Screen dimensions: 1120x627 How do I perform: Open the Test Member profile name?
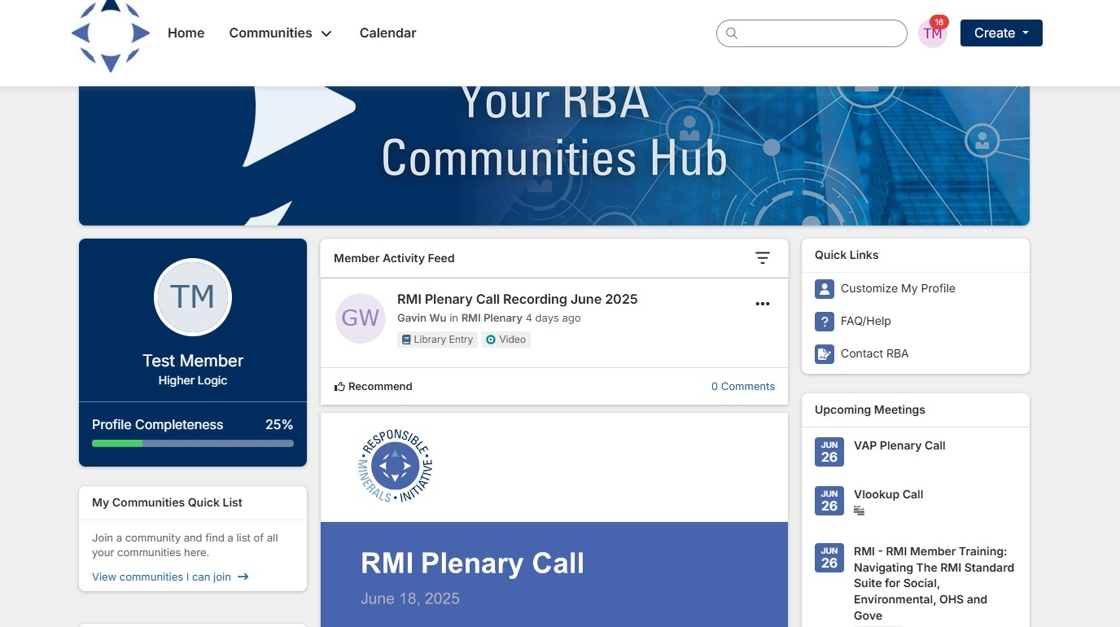point(193,361)
